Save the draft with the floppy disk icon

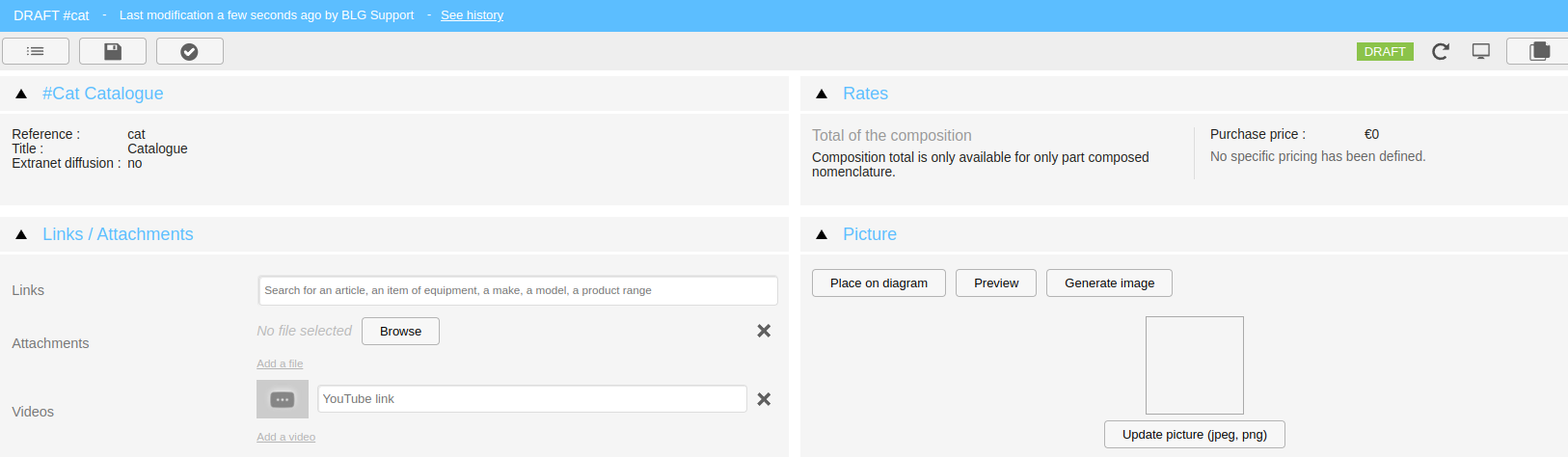pyautogui.click(x=113, y=51)
